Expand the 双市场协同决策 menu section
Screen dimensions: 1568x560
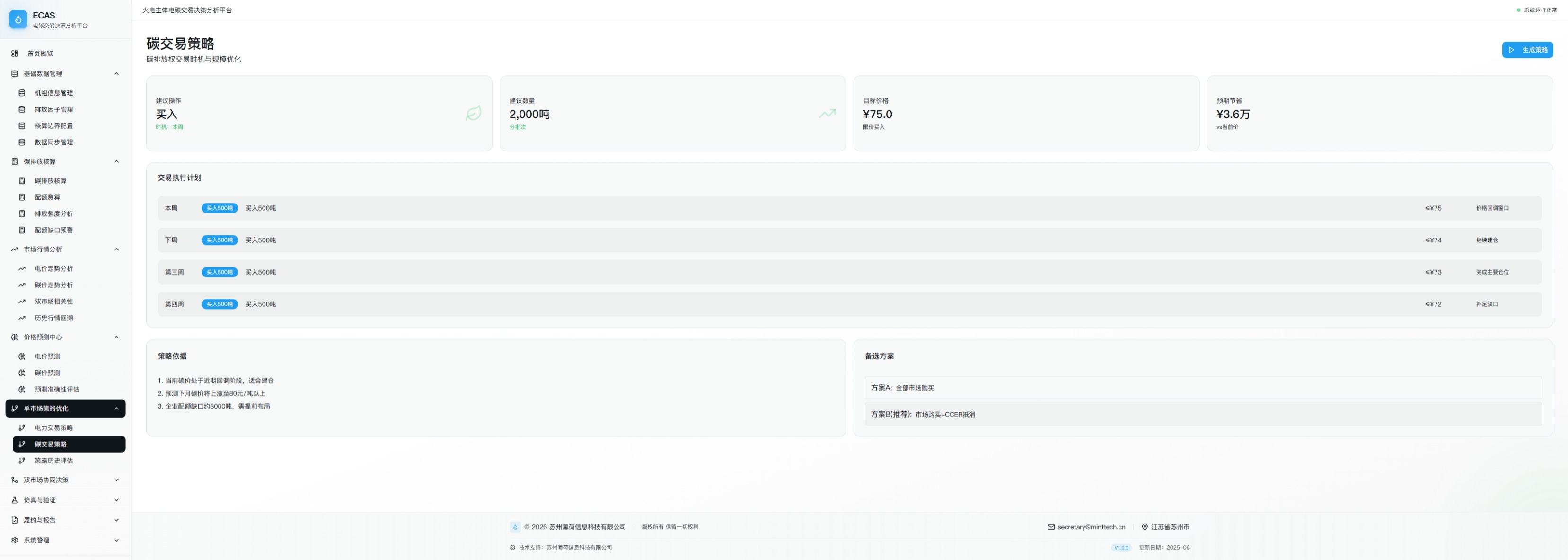116,480
